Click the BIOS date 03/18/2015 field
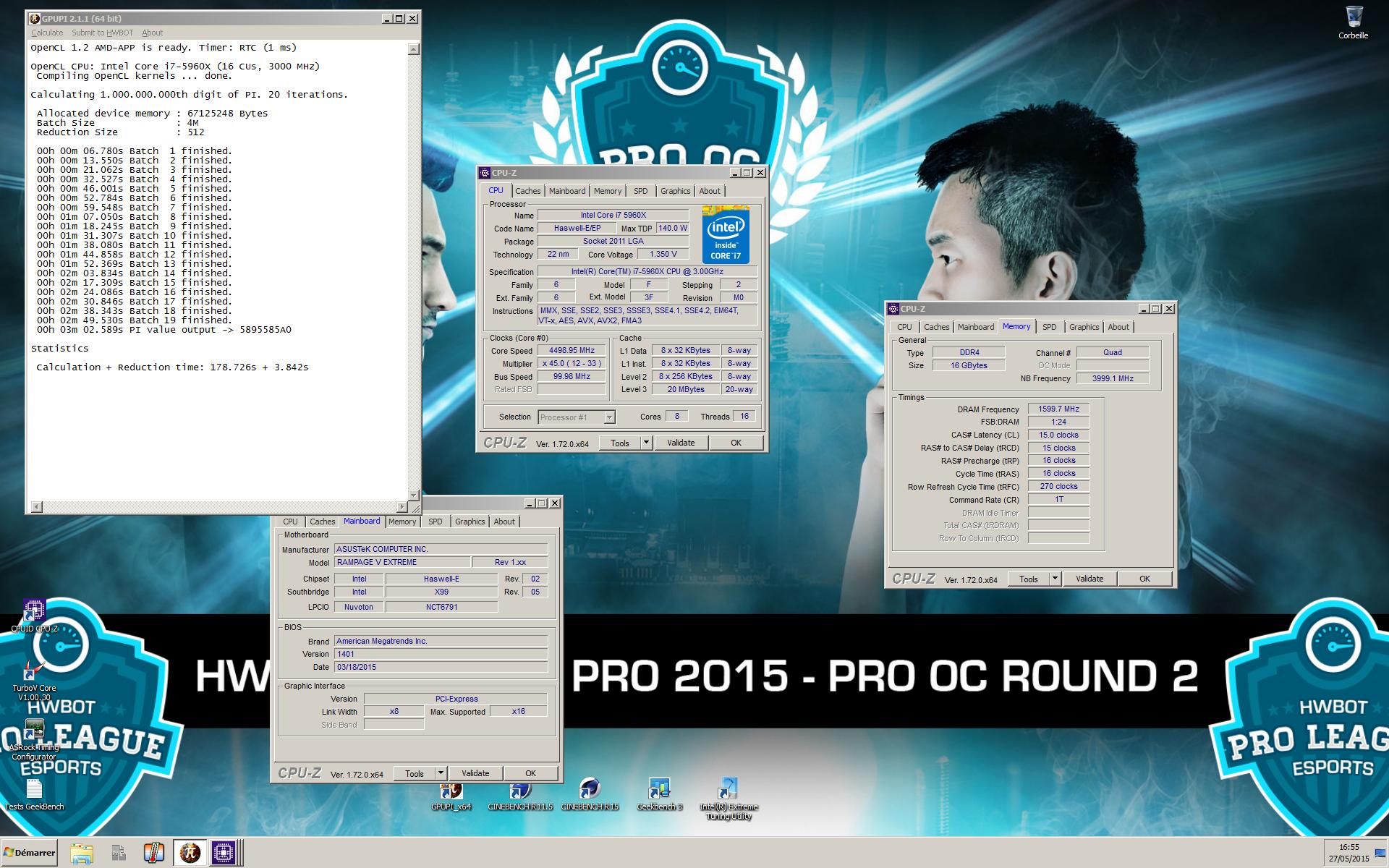Screen dimensions: 1389x868 tap(441, 667)
